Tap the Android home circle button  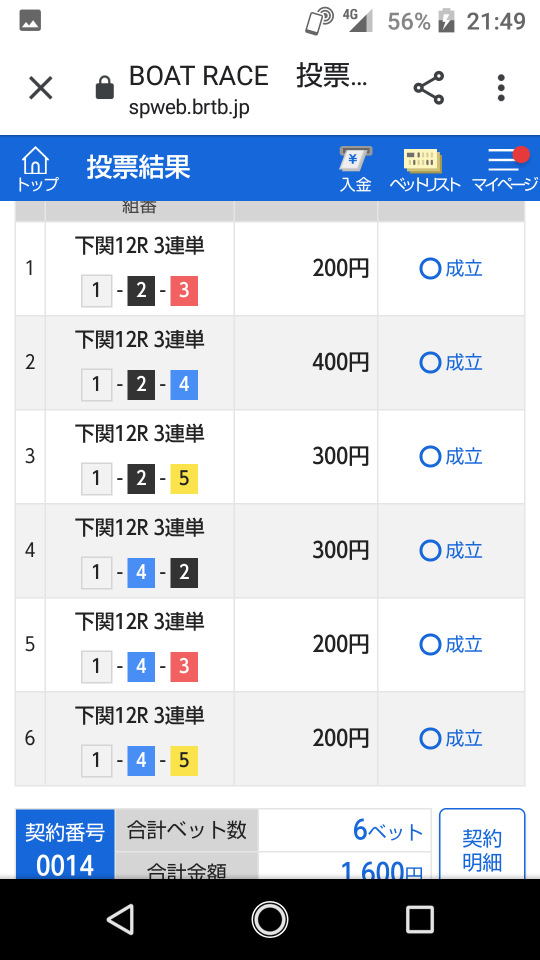tap(270, 919)
